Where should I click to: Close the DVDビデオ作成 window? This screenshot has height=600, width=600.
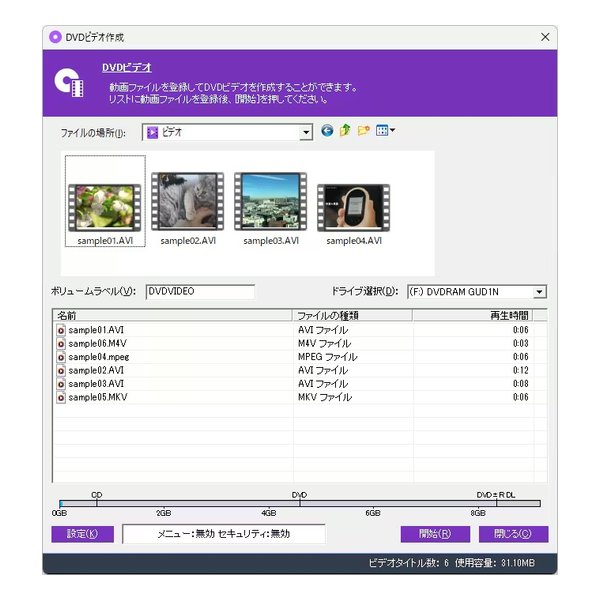point(545,37)
